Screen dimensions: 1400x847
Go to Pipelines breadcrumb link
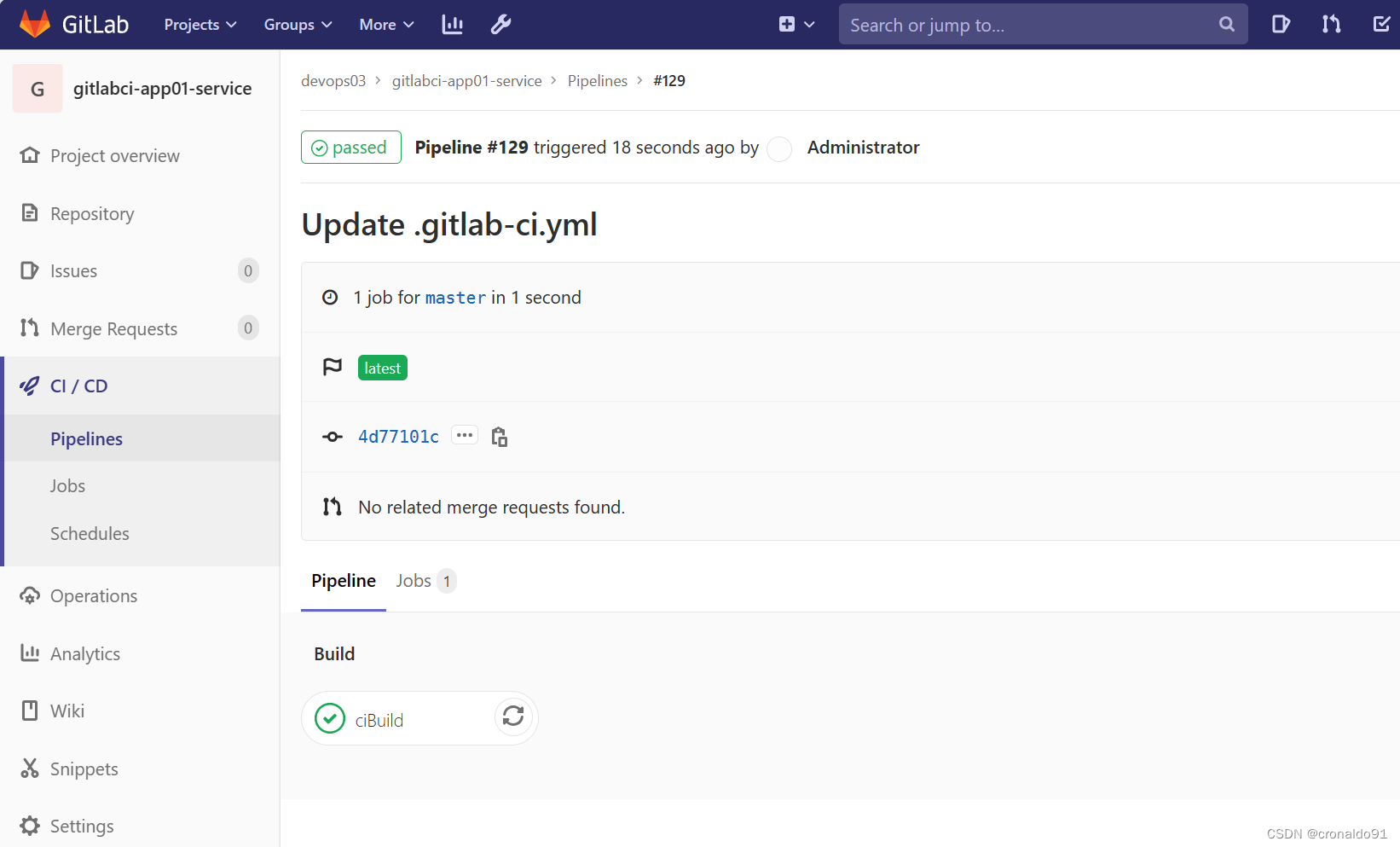[x=598, y=81]
